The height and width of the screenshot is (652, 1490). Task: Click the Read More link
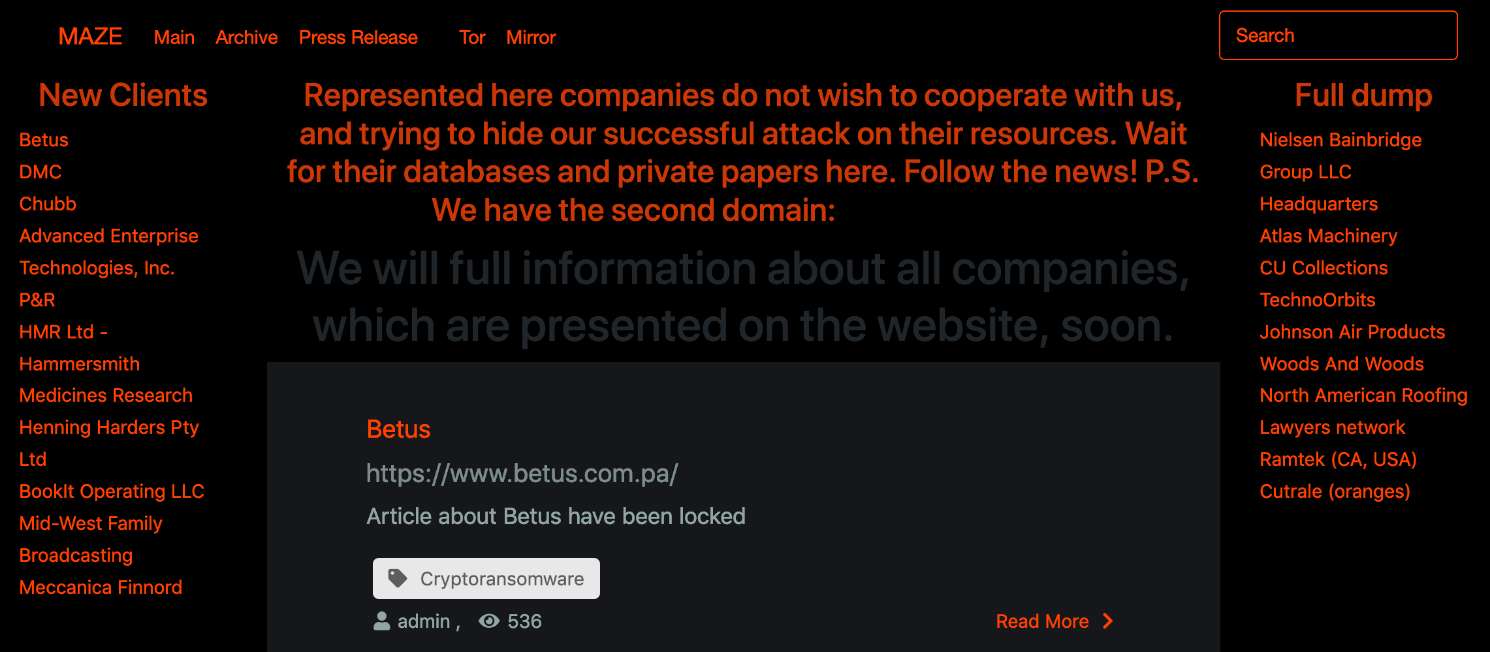click(x=1042, y=621)
